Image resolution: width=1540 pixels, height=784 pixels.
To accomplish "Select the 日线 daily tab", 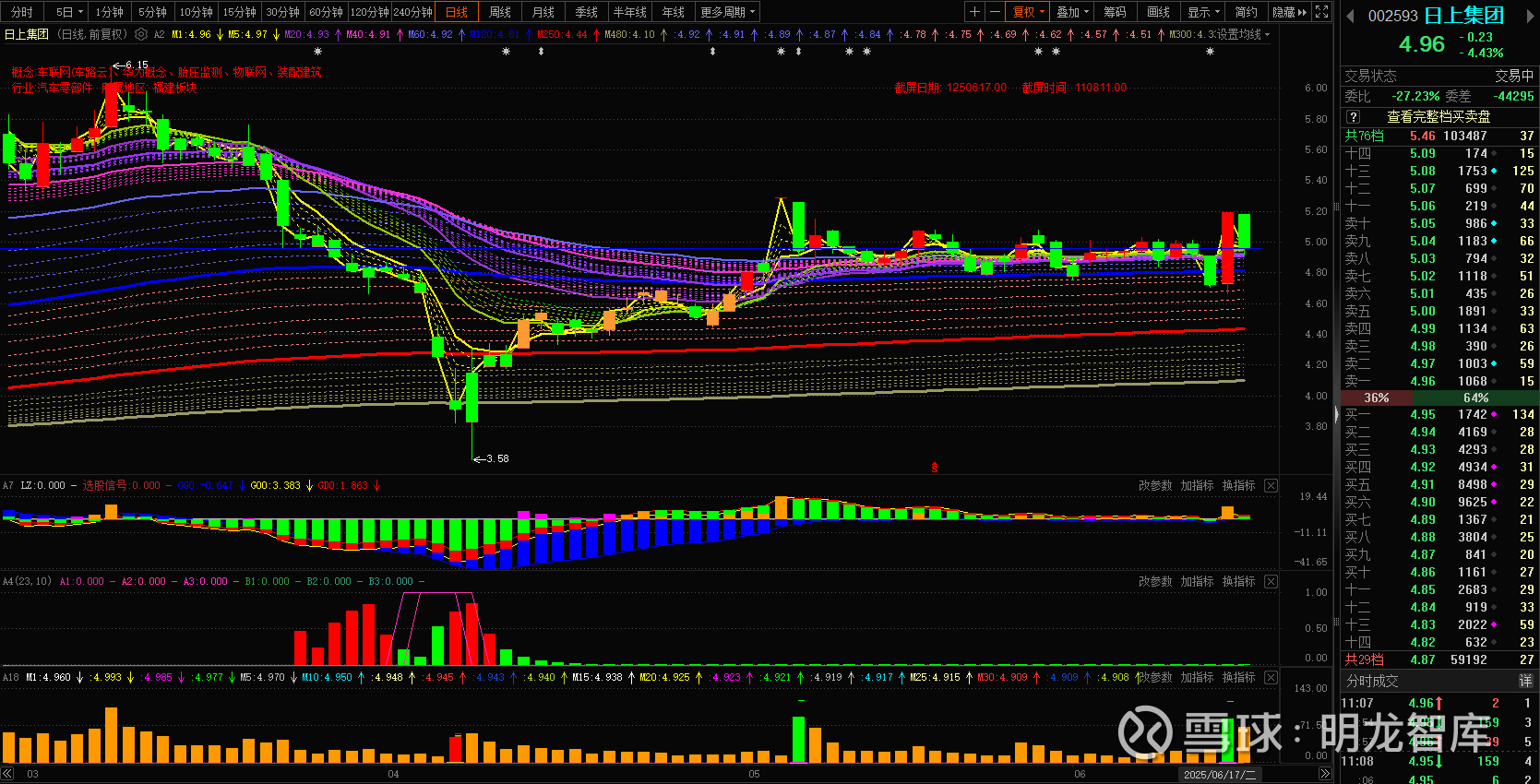I will tap(456, 12).
